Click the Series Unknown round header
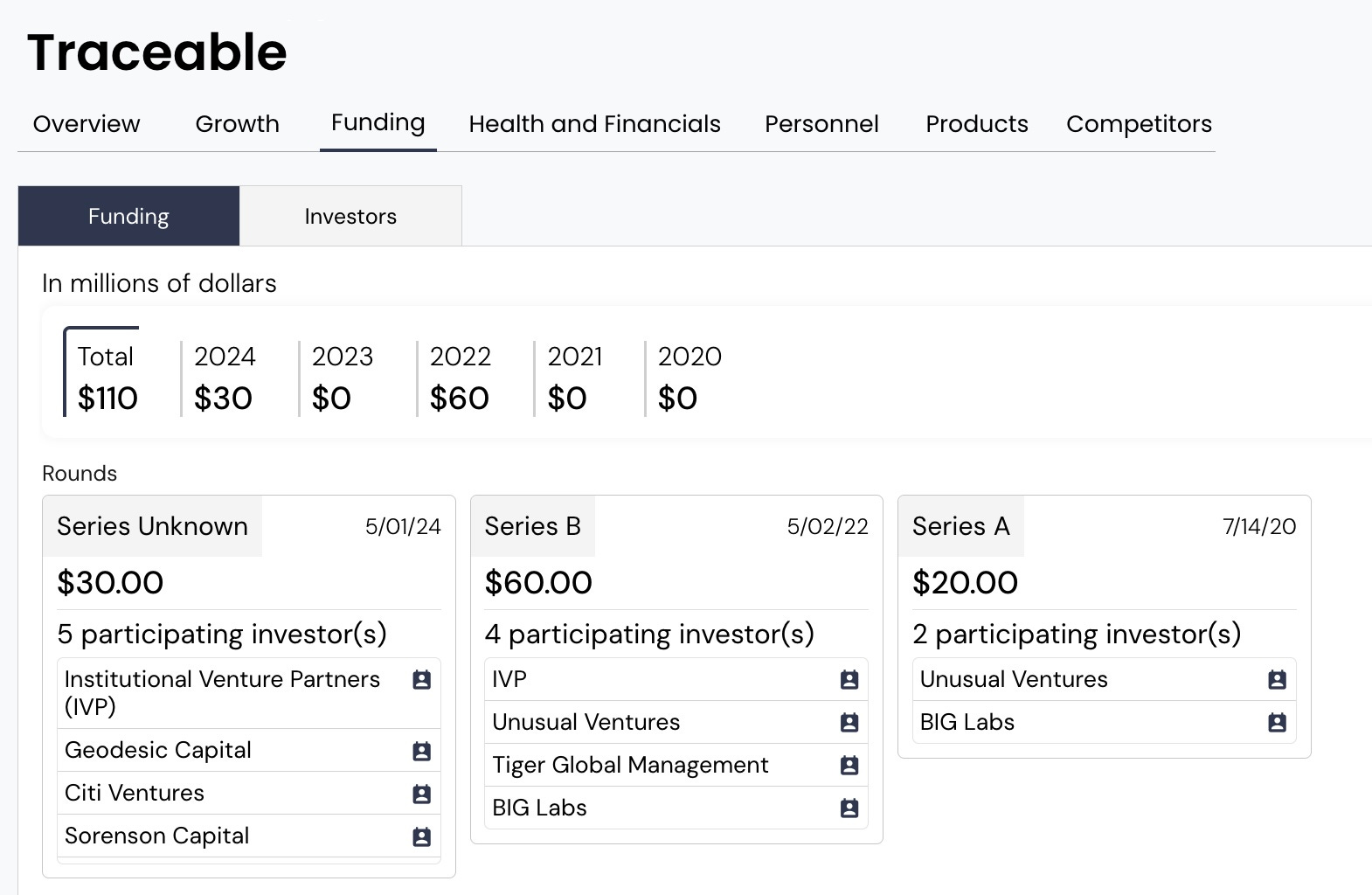 (152, 526)
